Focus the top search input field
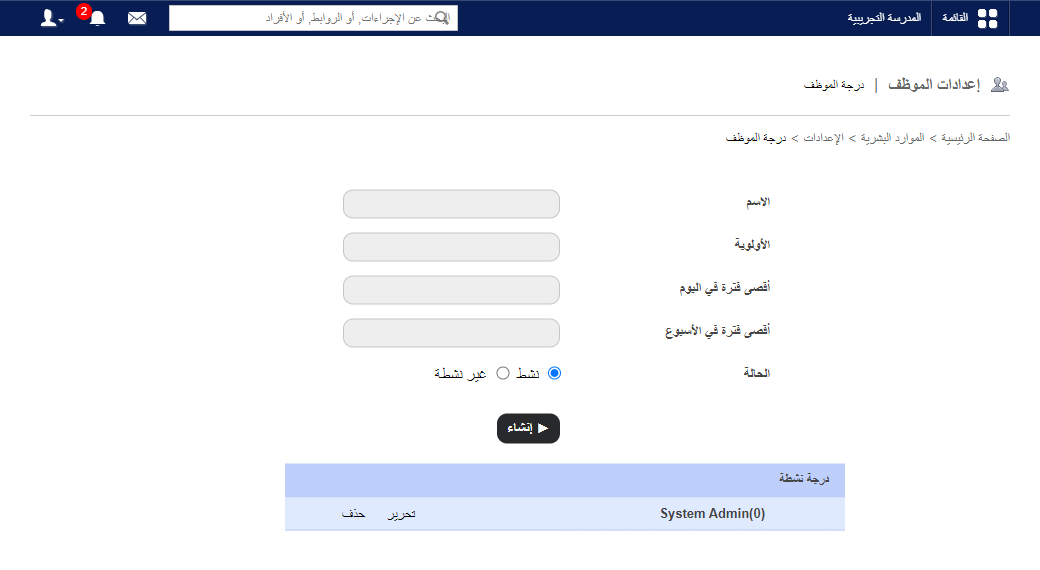This screenshot has width=1040, height=570. [x=313, y=18]
